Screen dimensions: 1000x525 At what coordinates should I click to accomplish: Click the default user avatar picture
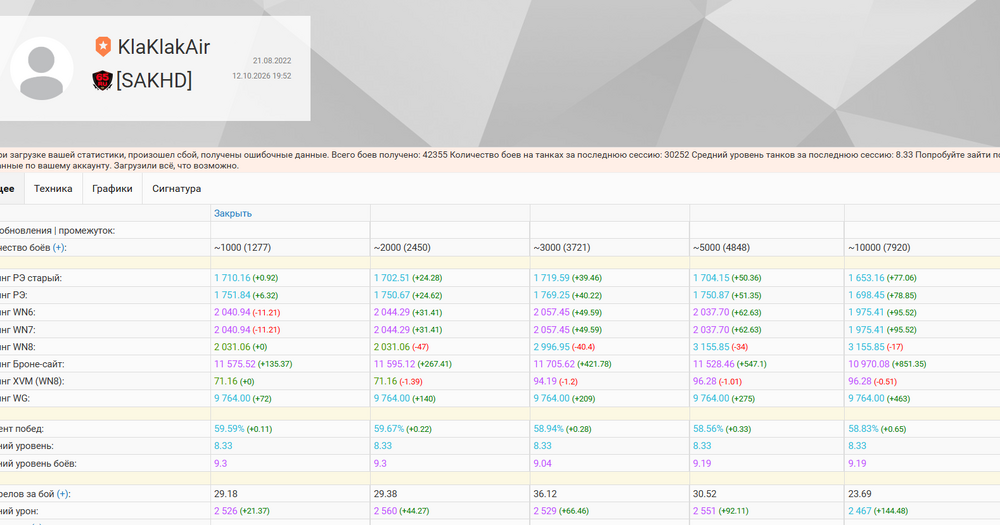(x=41, y=68)
